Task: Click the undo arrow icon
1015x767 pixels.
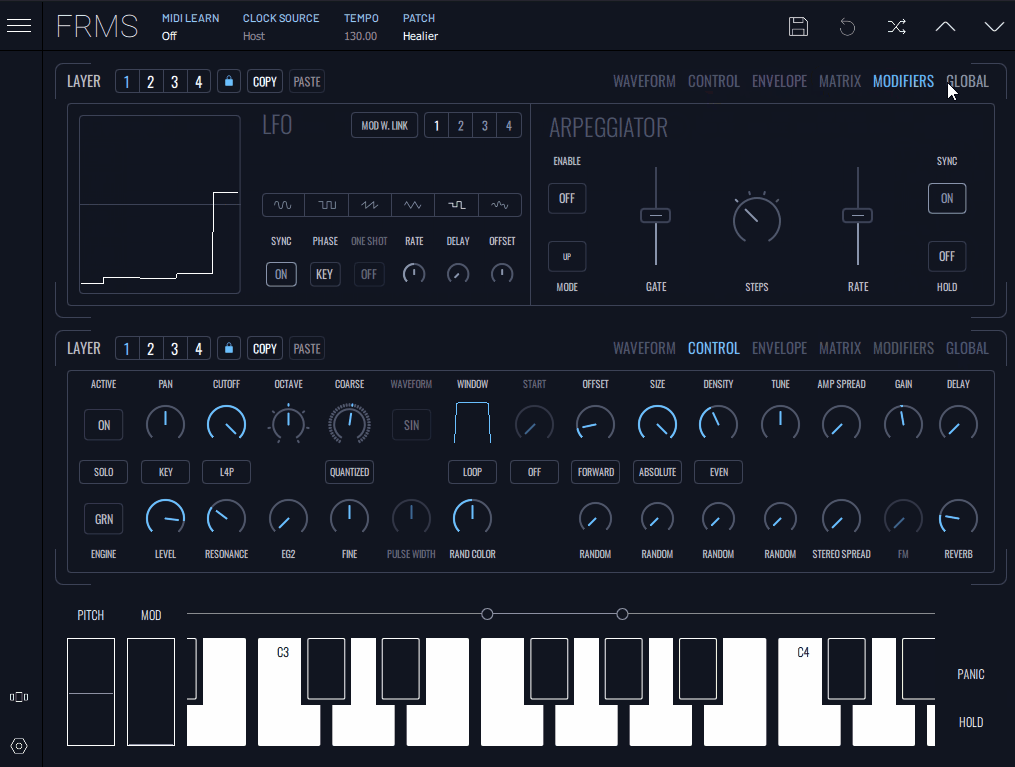Action: [847, 27]
